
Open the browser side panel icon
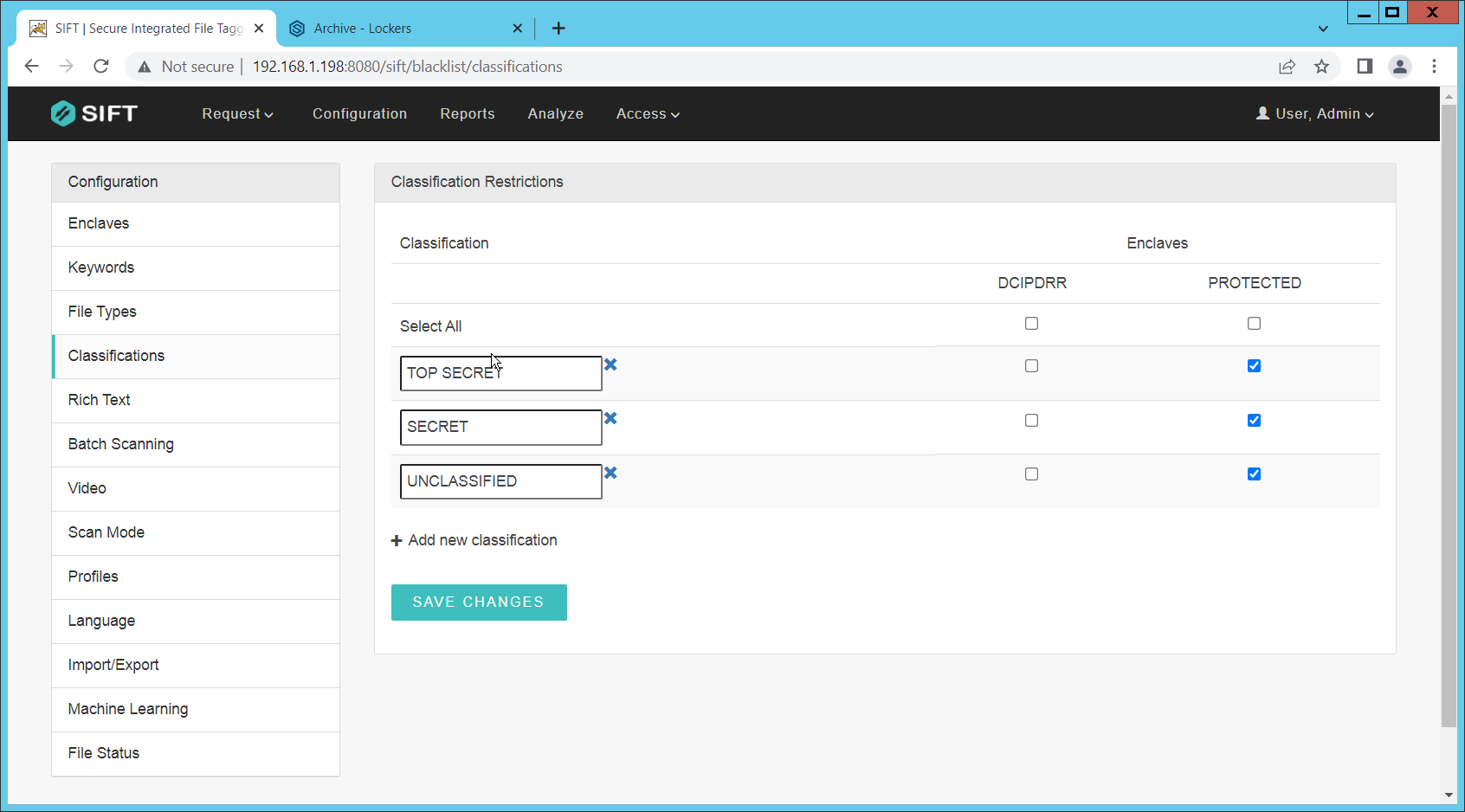click(x=1365, y=67)
